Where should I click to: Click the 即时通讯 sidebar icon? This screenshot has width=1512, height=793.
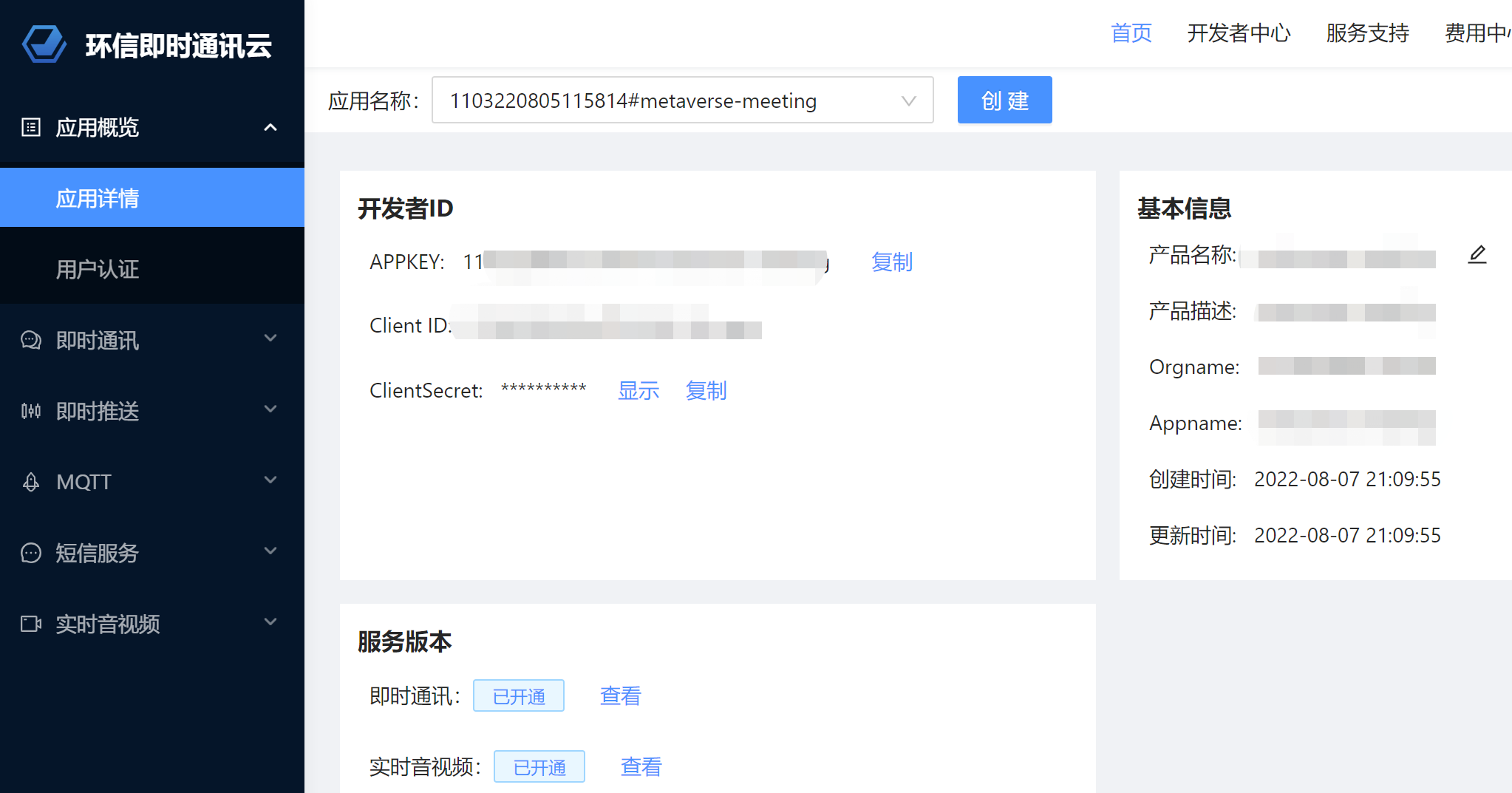coord(30,340)
